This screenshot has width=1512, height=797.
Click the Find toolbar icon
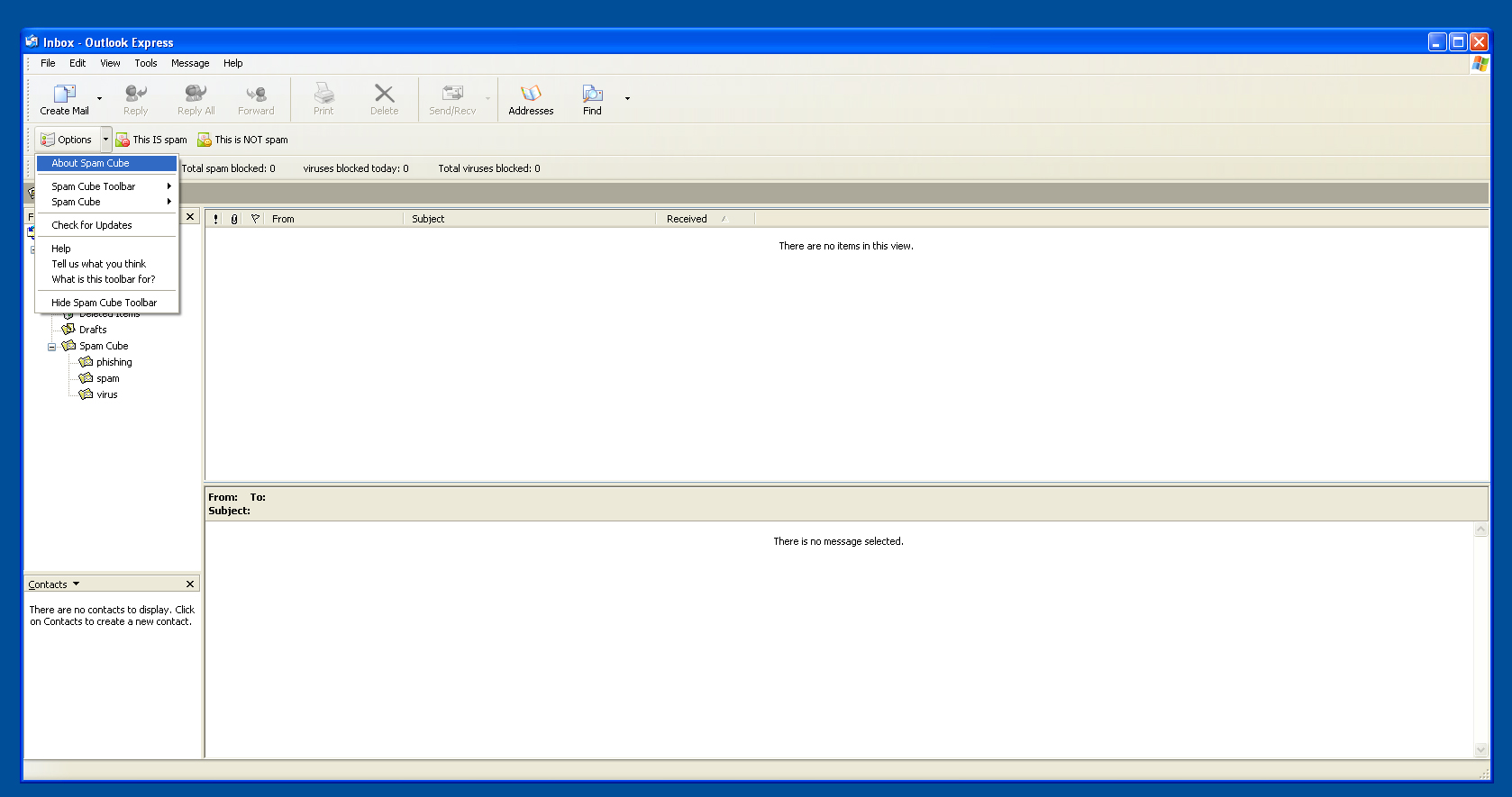(592, 94)
